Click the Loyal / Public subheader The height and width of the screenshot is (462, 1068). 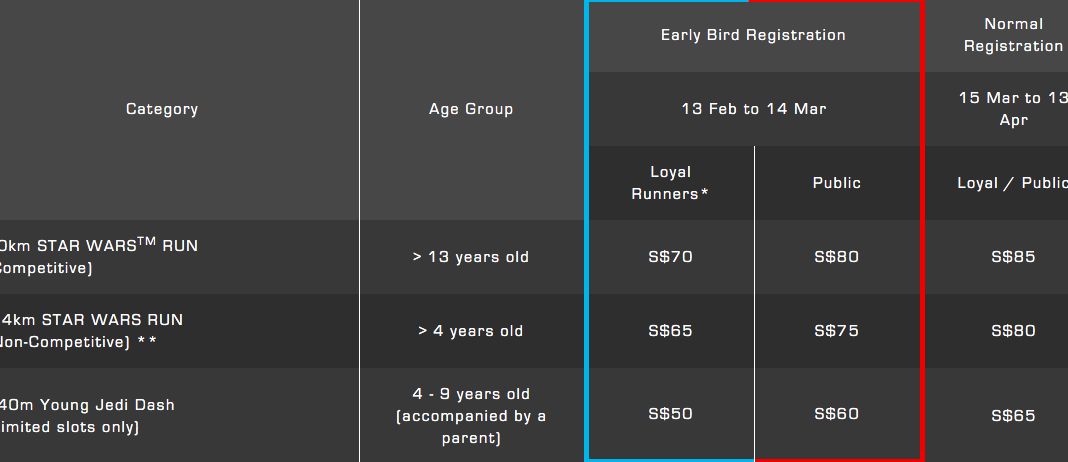[1013, 183]
